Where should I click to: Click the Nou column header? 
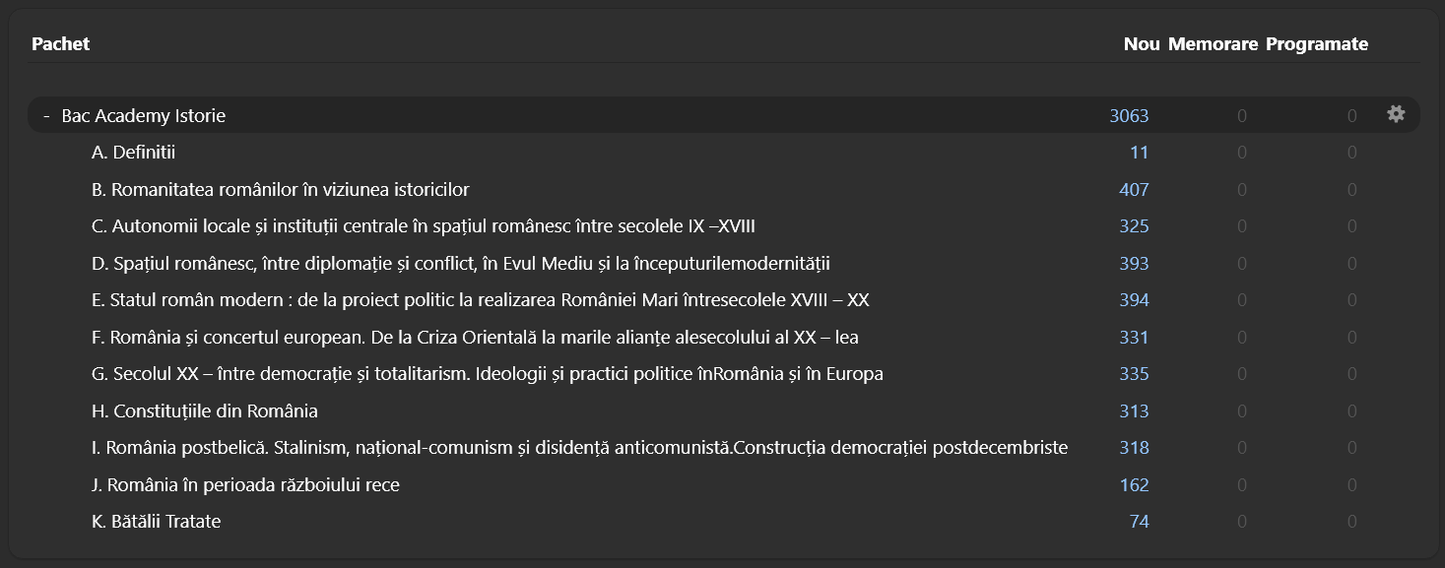coord(1141,44)
